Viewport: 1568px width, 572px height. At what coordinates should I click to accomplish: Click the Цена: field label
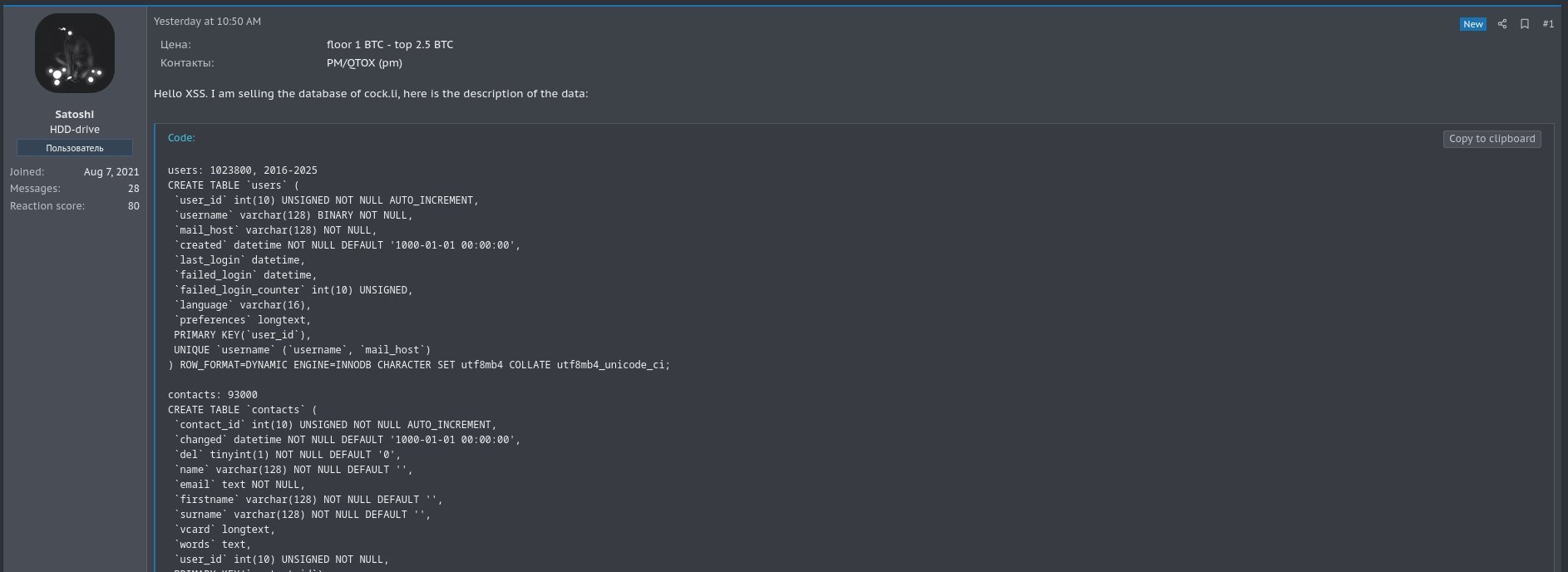click(175, 45)
